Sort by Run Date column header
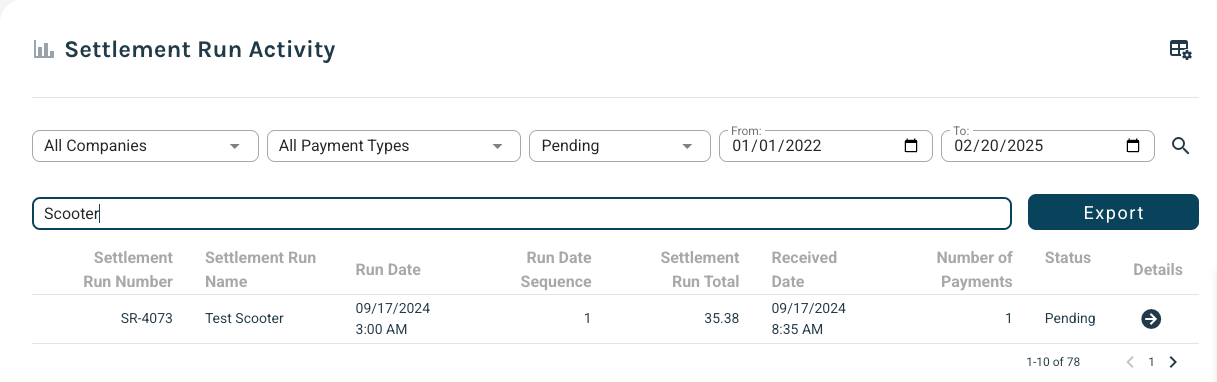 point(388,270)
